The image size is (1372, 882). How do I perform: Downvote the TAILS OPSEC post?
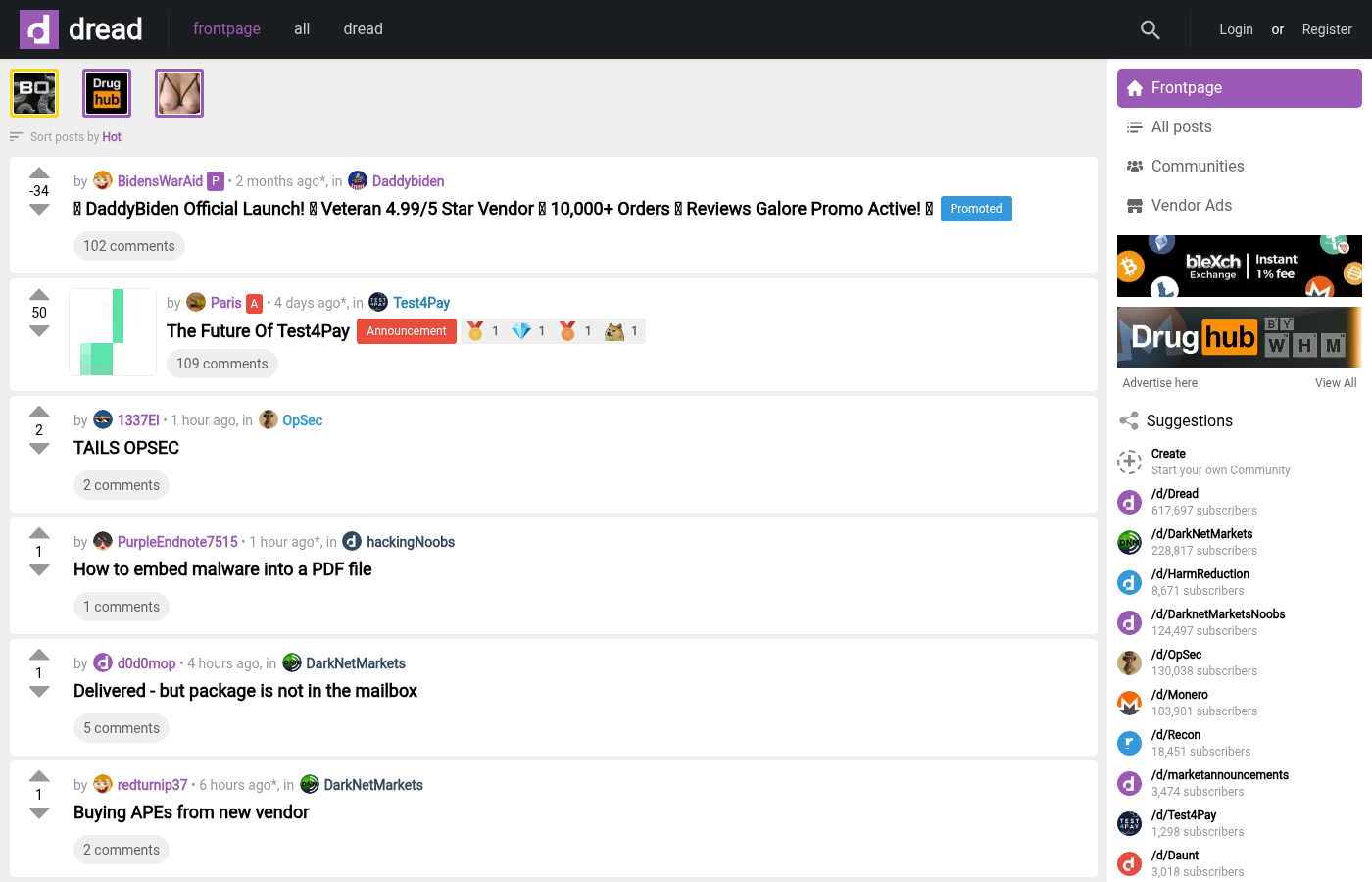39,449
